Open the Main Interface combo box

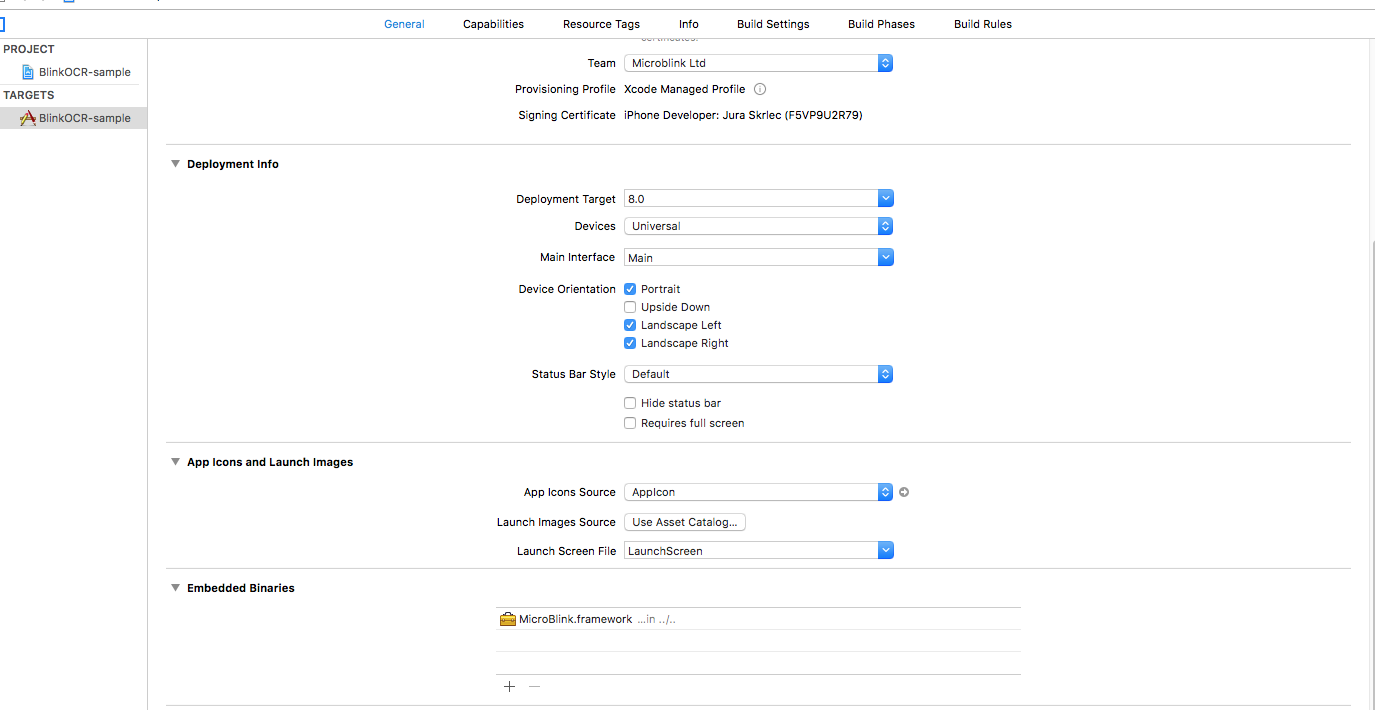(x=886, y=258)
